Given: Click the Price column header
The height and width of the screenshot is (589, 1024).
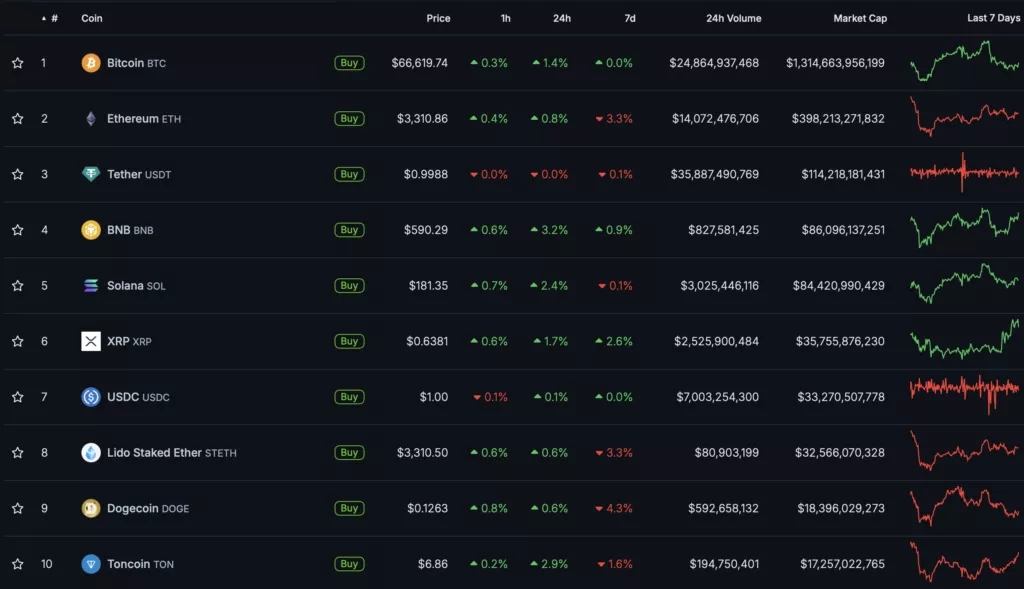Looking at the screenshot, I should tap(438, 18).
